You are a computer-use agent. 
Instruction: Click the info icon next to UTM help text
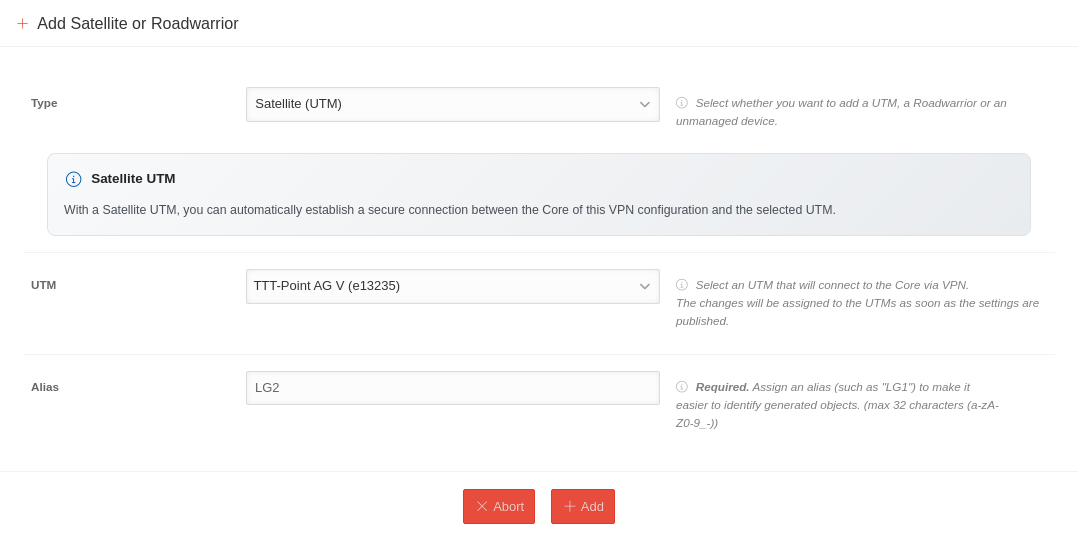[682, 285]
